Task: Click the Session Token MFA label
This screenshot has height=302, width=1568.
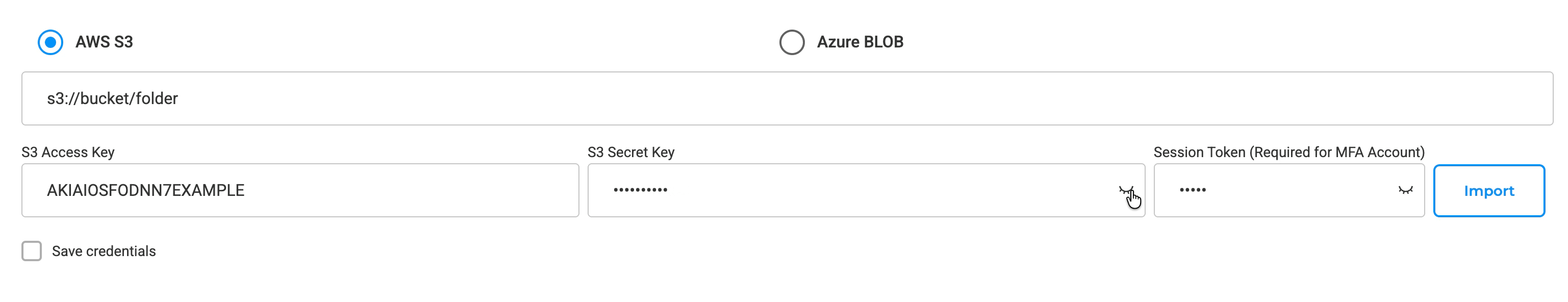Action: [1288, 152]
